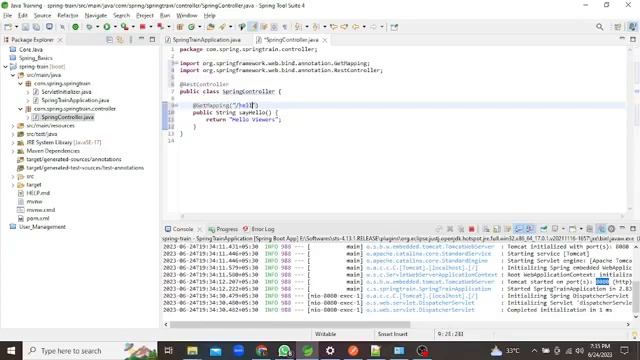Select the Java perspective icon at top right
The width and height of the screenshot is (640, 360).
point(632,27)
